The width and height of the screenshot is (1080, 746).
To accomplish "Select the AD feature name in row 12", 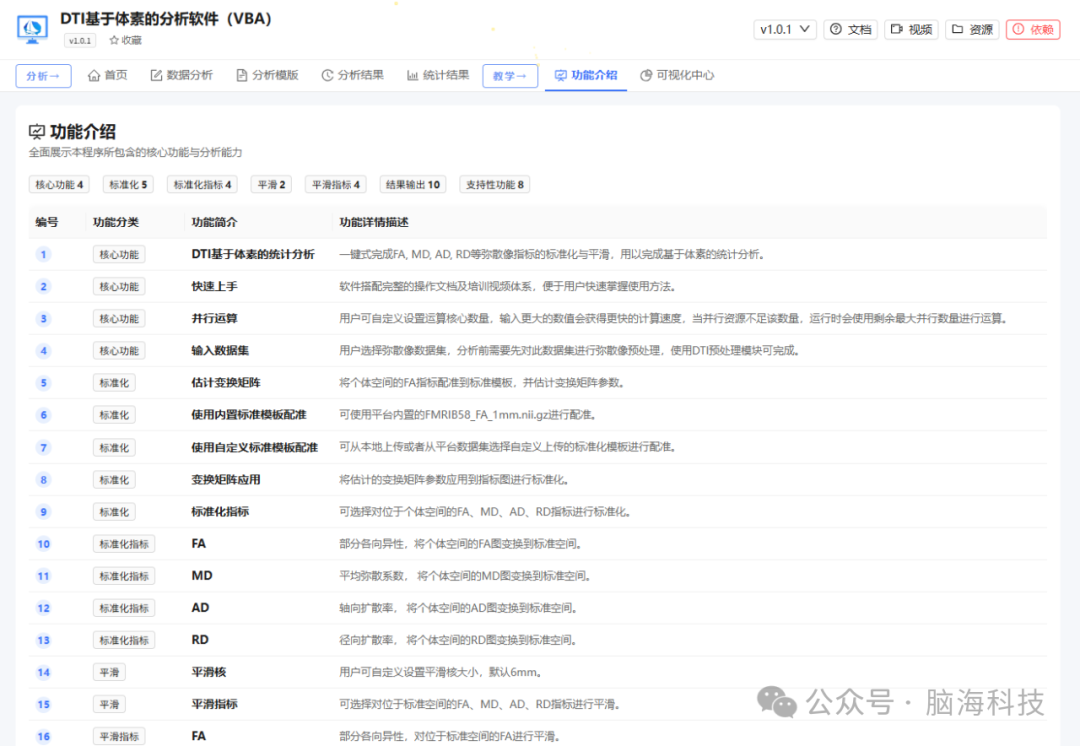I will (200, 608).
